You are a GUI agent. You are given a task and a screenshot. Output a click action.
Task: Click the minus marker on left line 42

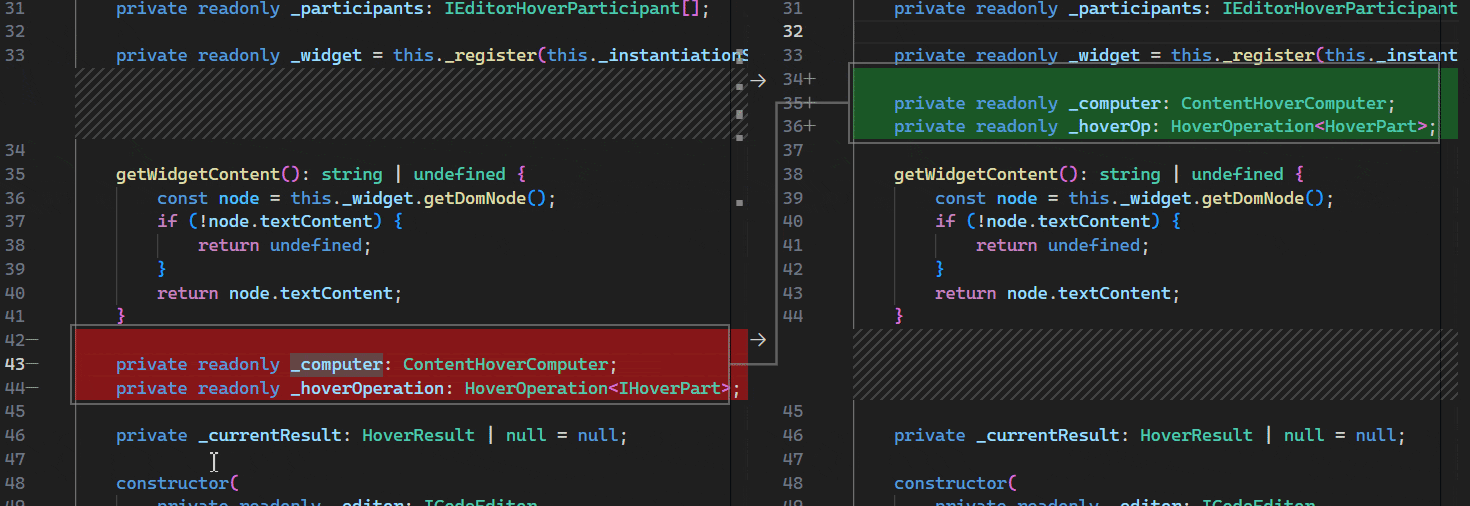point(31,340)
